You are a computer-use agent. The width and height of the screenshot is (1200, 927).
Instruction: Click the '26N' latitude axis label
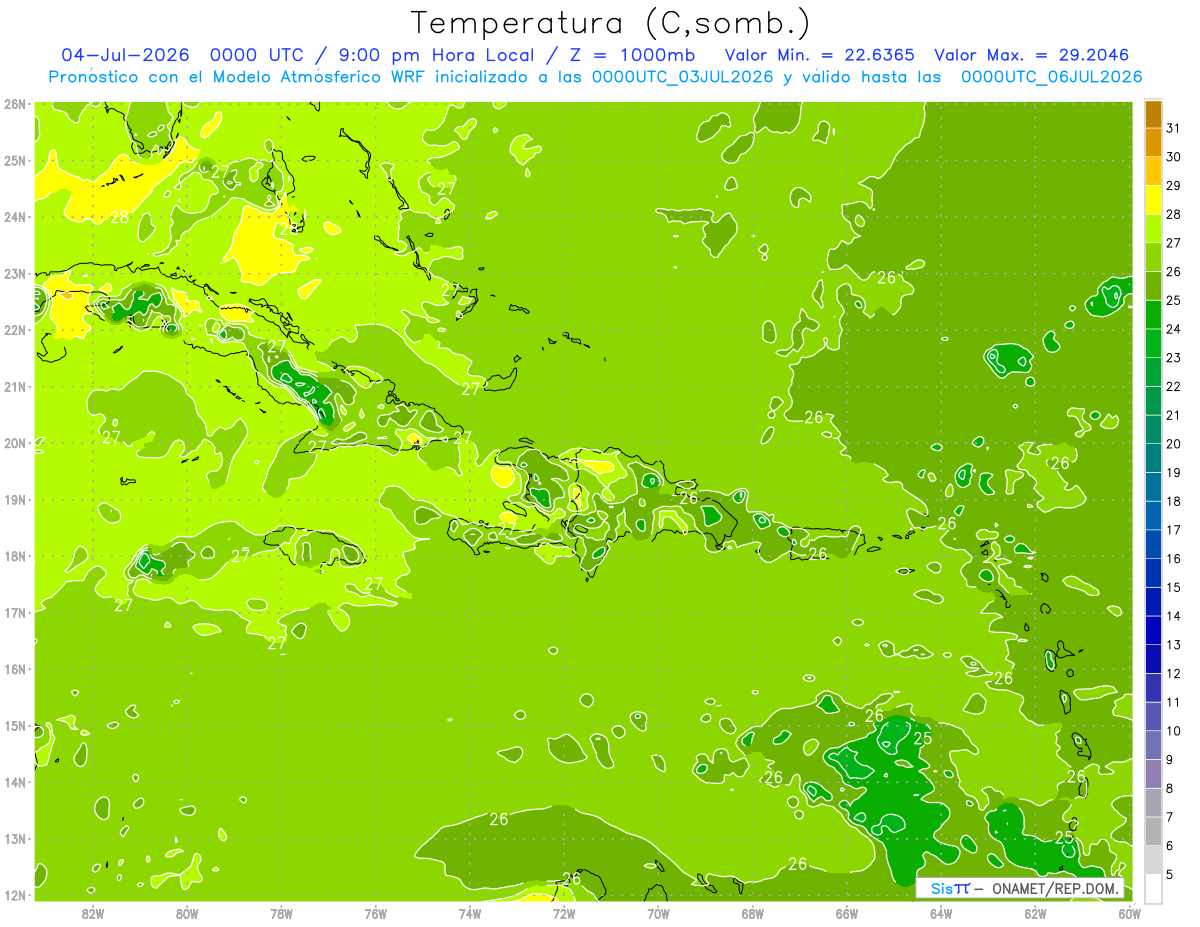coord(14,104)
